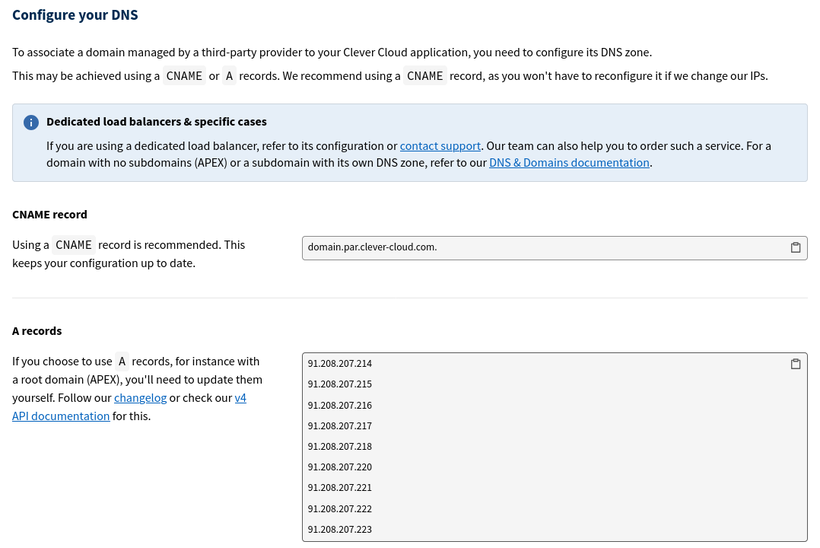Select IP address 91.208.207.221
The height and width of the screenshot is (548, 820).
tap(340, 488)
